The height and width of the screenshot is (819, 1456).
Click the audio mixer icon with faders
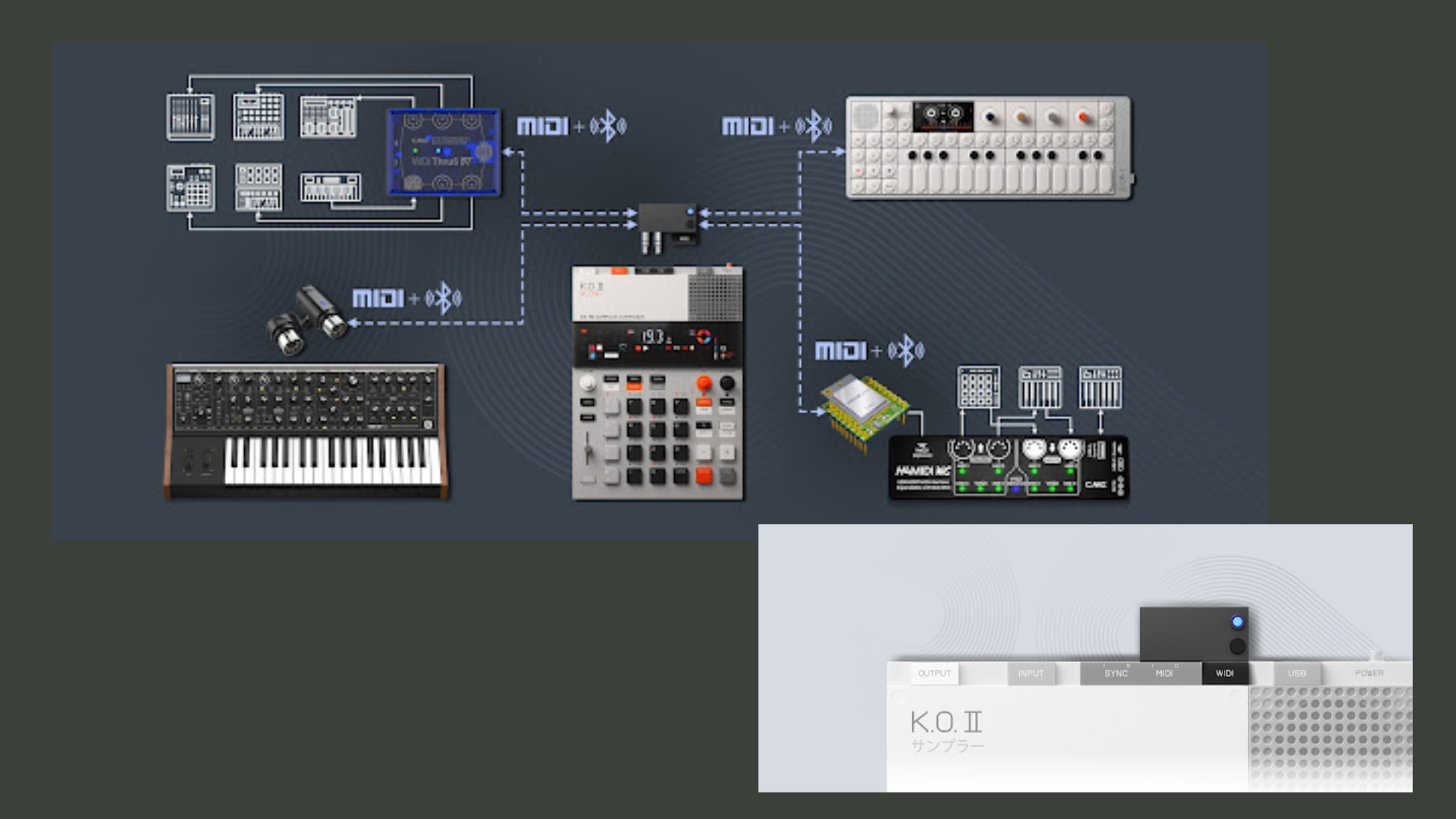[190, 117]
